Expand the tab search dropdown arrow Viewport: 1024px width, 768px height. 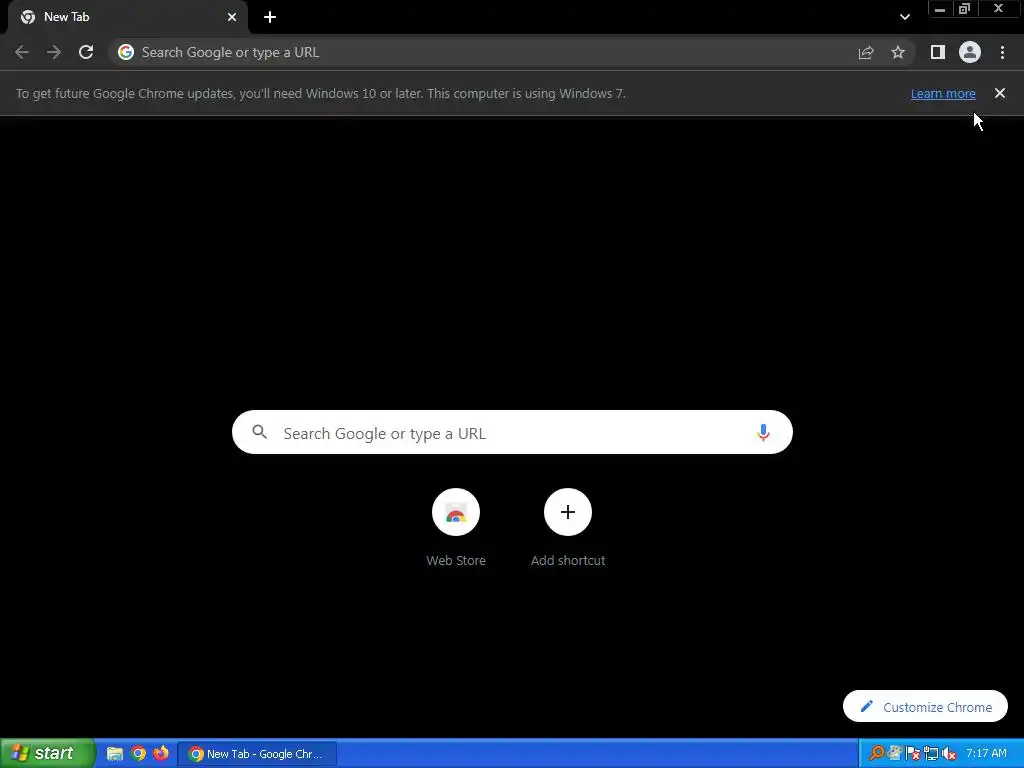tap(904, 17)
